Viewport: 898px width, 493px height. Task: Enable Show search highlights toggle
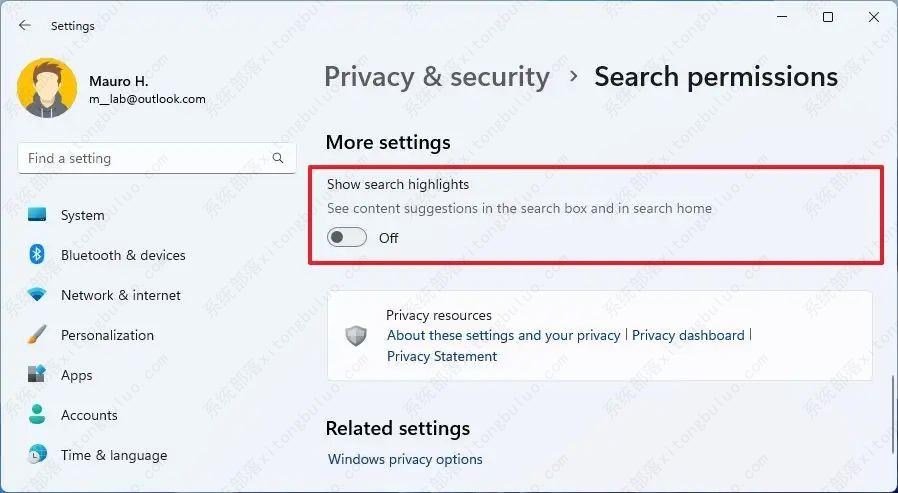[x=347, y=238]
